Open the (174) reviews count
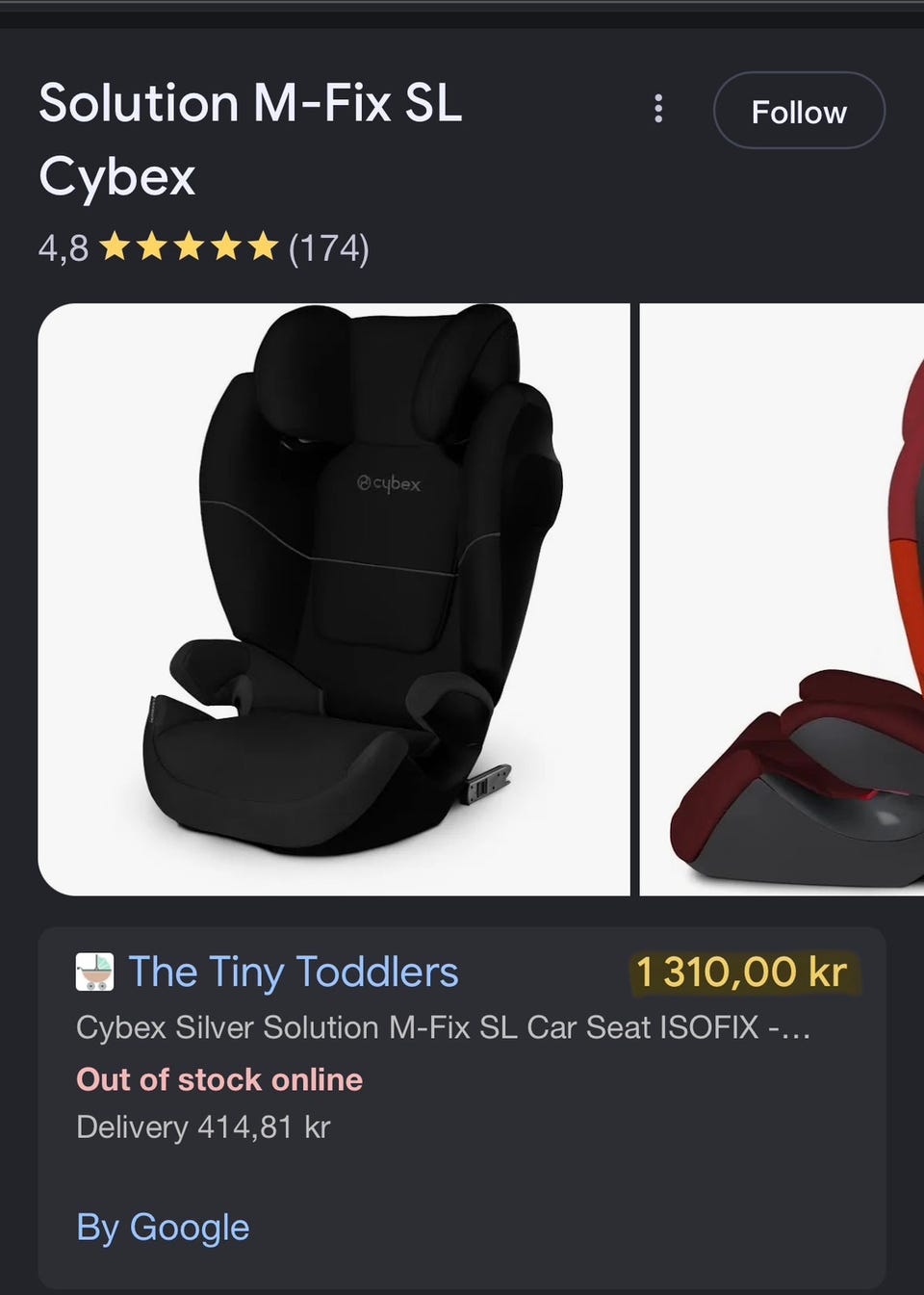 [x=329, y=247]
